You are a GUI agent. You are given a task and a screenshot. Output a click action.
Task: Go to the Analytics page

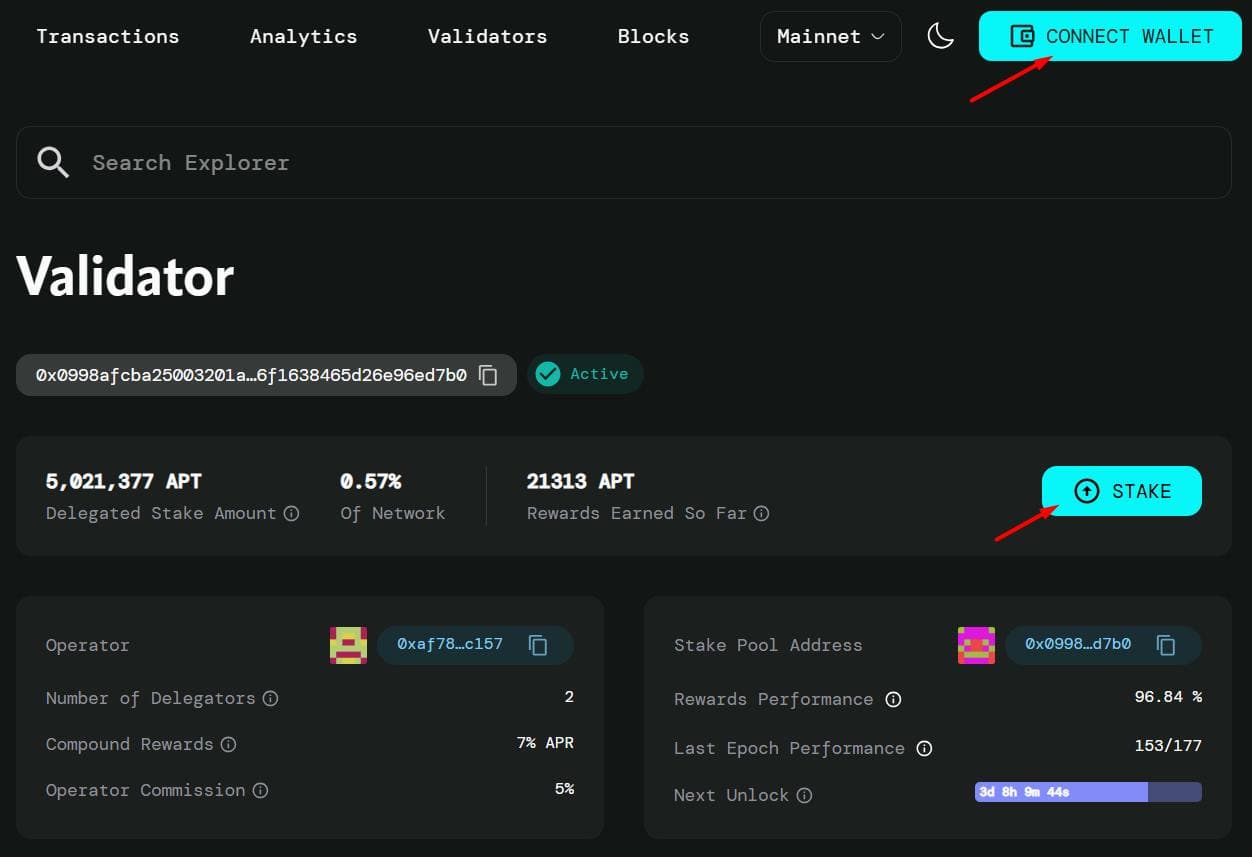pos(303,36)
